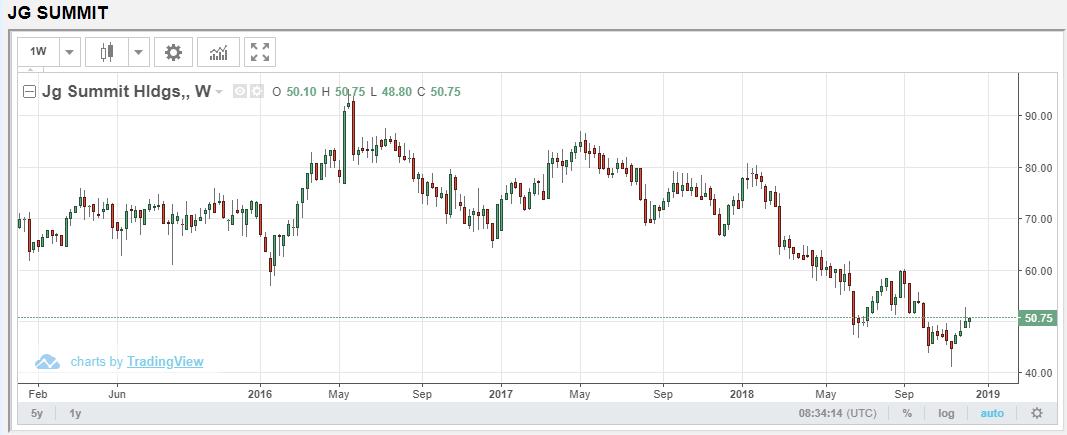Select the 1y date range
This screenshot has width=1067, height=435.
pos(76,413)
